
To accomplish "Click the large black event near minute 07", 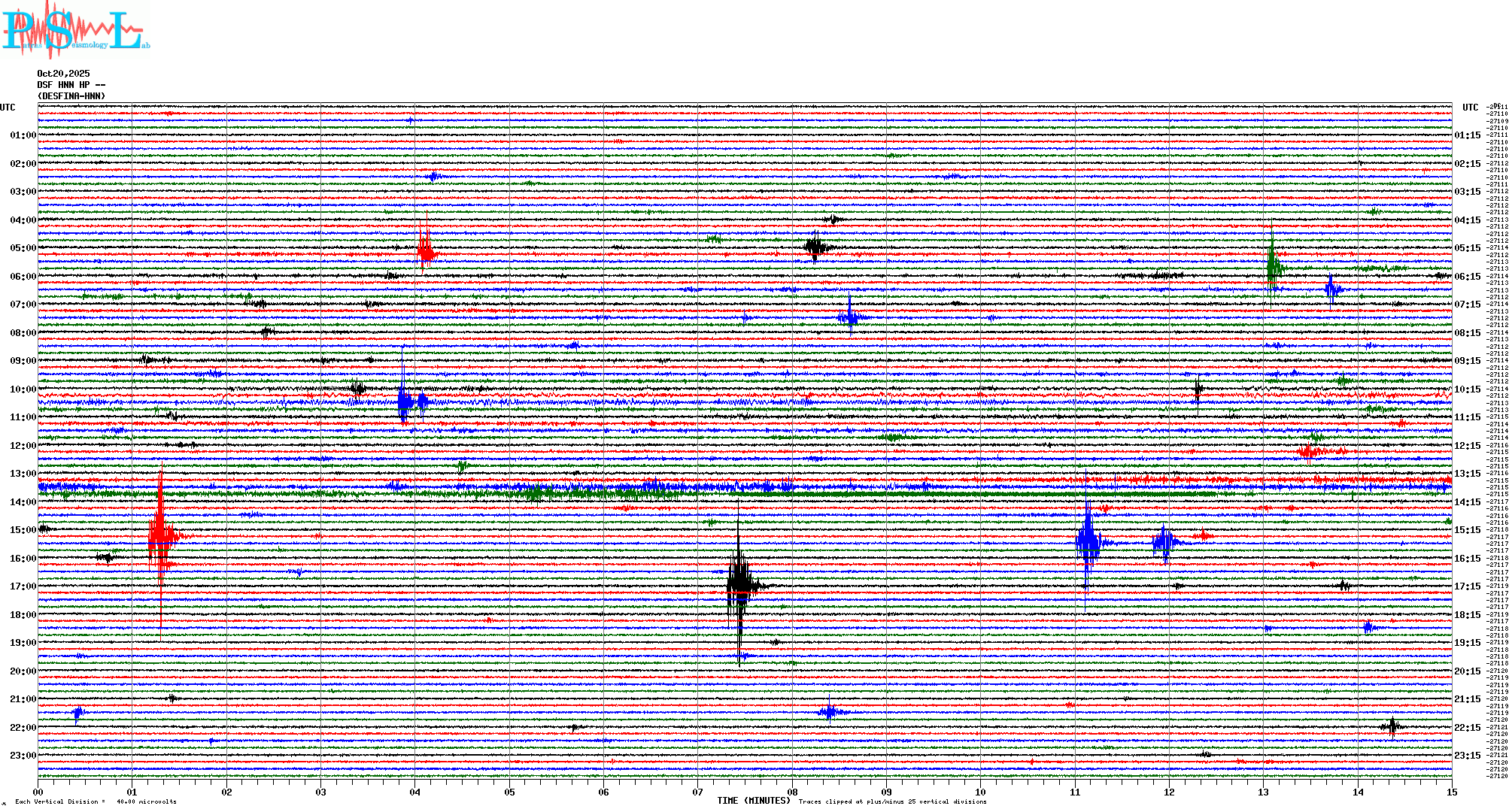I will click(x=739, y=585).
